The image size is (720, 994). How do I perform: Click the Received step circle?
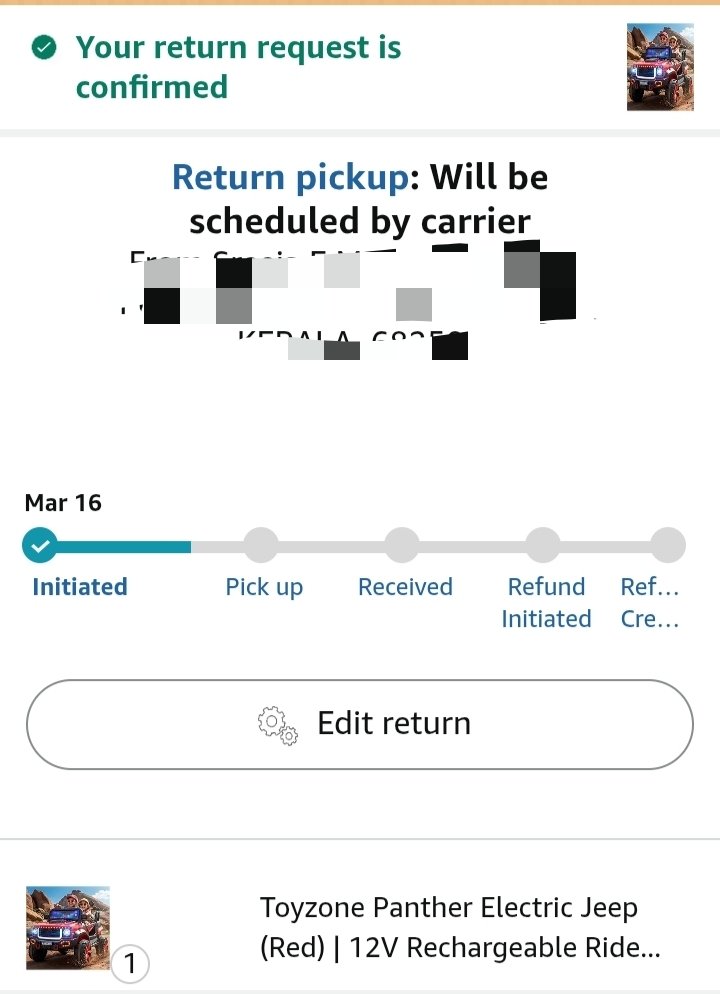click(402, 546)
